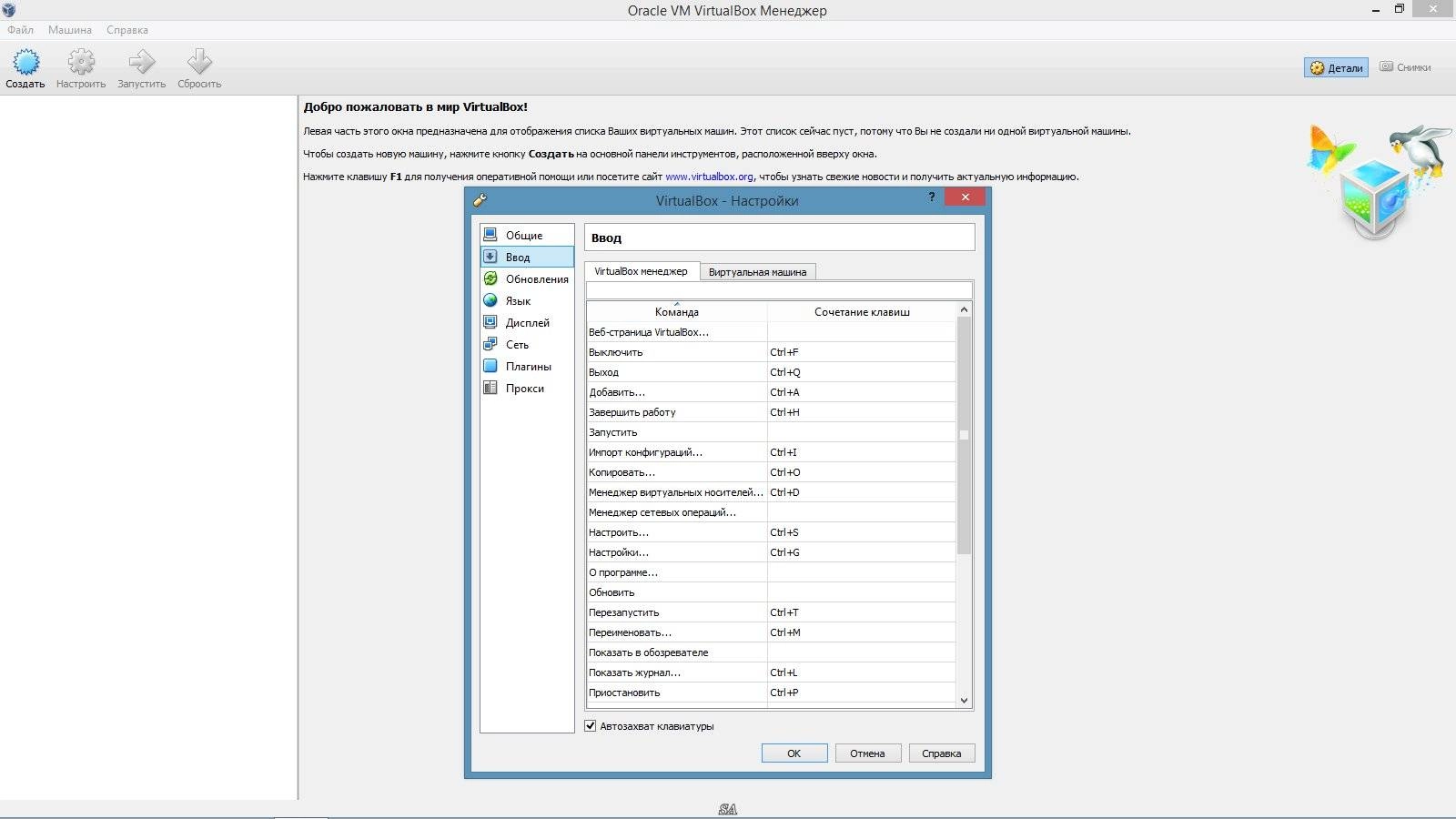
Task: Switch to Виртуальная машина tab
Action: pyautogui.click(x=758, y=272)
